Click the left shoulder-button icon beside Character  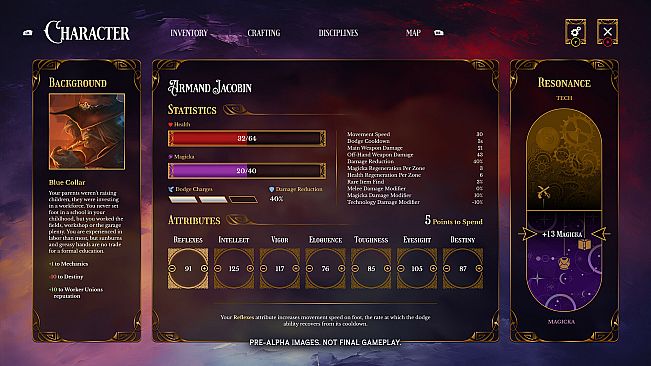click(x=28, y=32)
